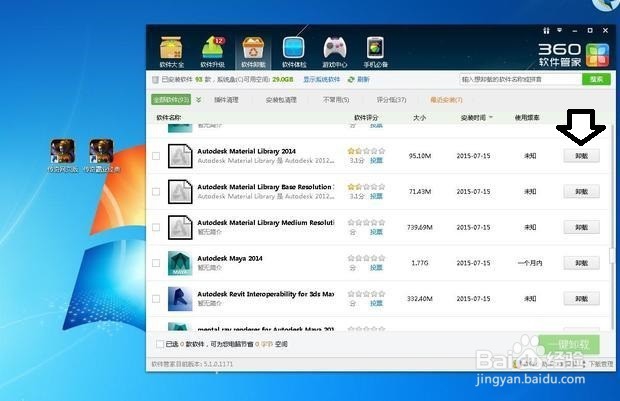Click 投票 link for Revit Interoperability row
The image size is (620, 401).
coord(376,303)
